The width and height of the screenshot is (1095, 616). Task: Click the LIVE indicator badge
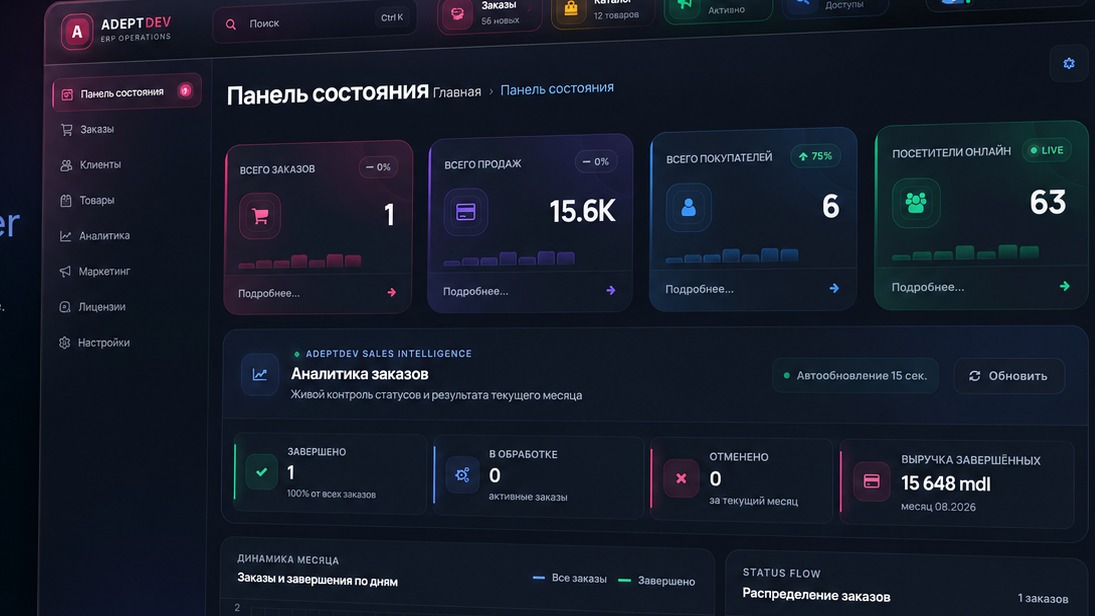coord(1047,150)
